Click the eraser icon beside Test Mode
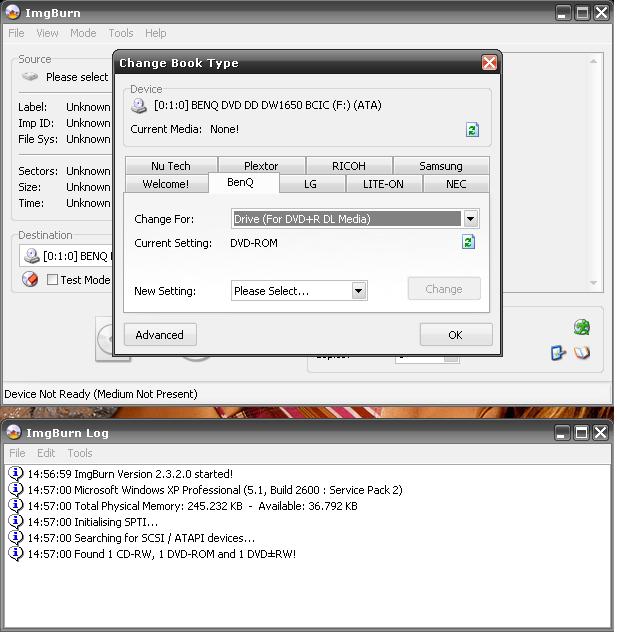Image resolution: width=617 pixels, height=634 pixels. coord(30,280)
